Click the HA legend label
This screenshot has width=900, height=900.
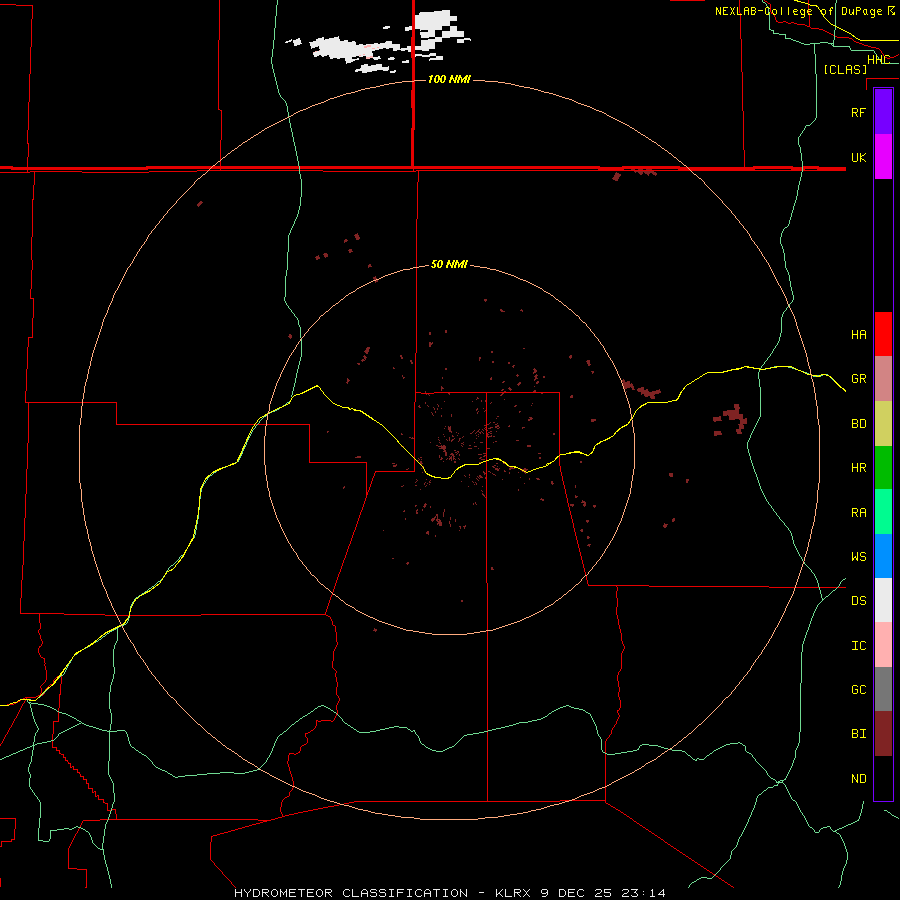click(858, 334)
